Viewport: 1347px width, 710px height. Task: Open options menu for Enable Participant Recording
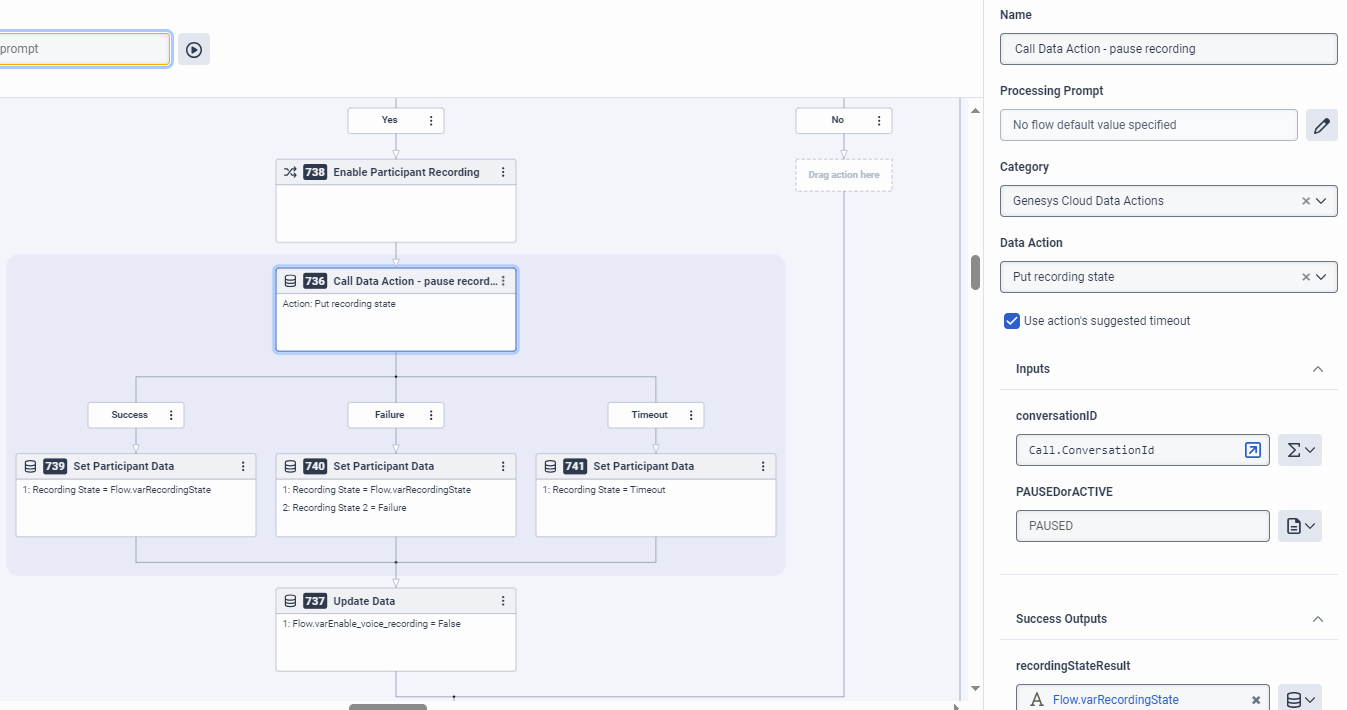pyautogui.click(x=503, y=172)
